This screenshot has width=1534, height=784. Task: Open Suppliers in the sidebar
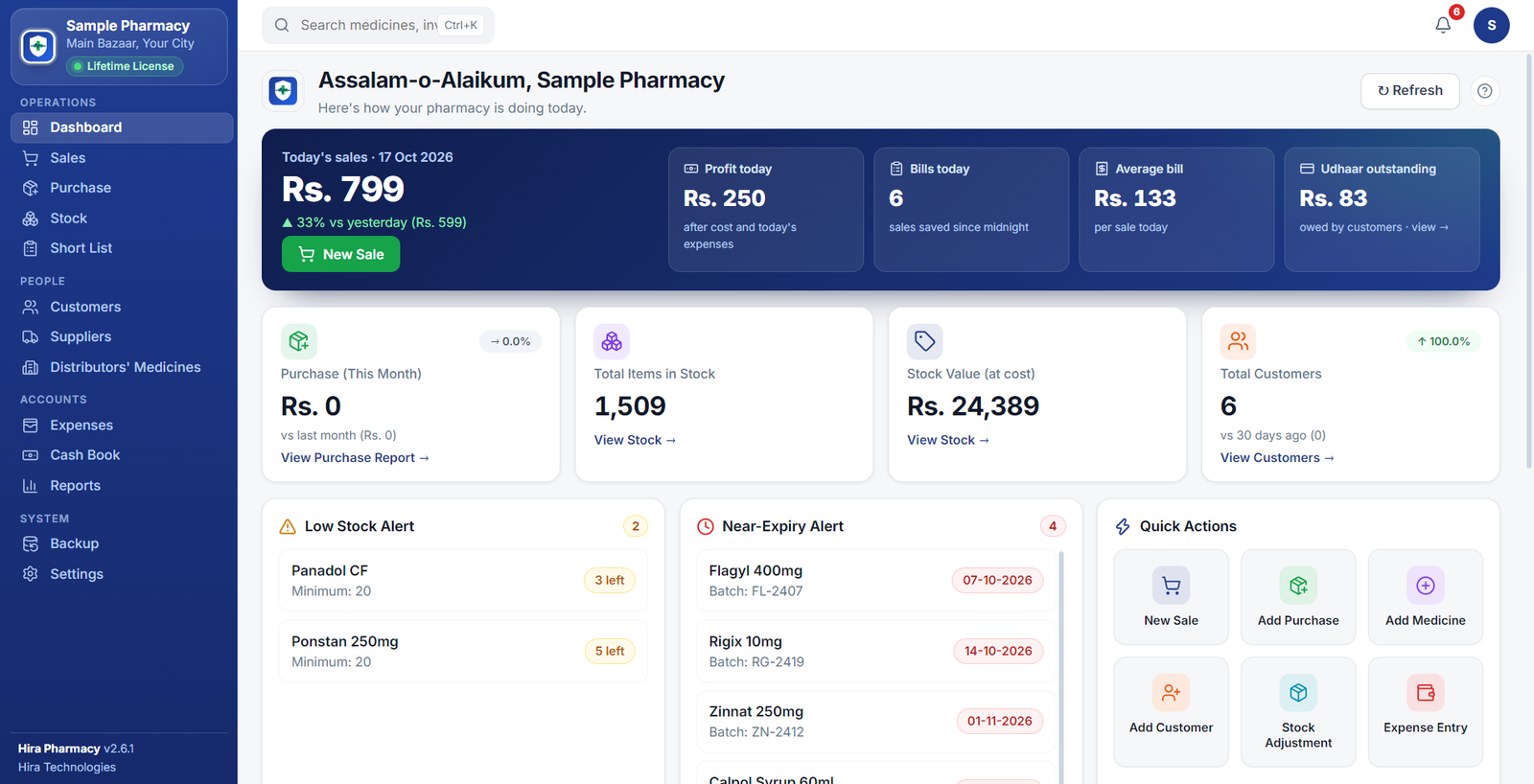pyautogui.click(x=122, y=336)
